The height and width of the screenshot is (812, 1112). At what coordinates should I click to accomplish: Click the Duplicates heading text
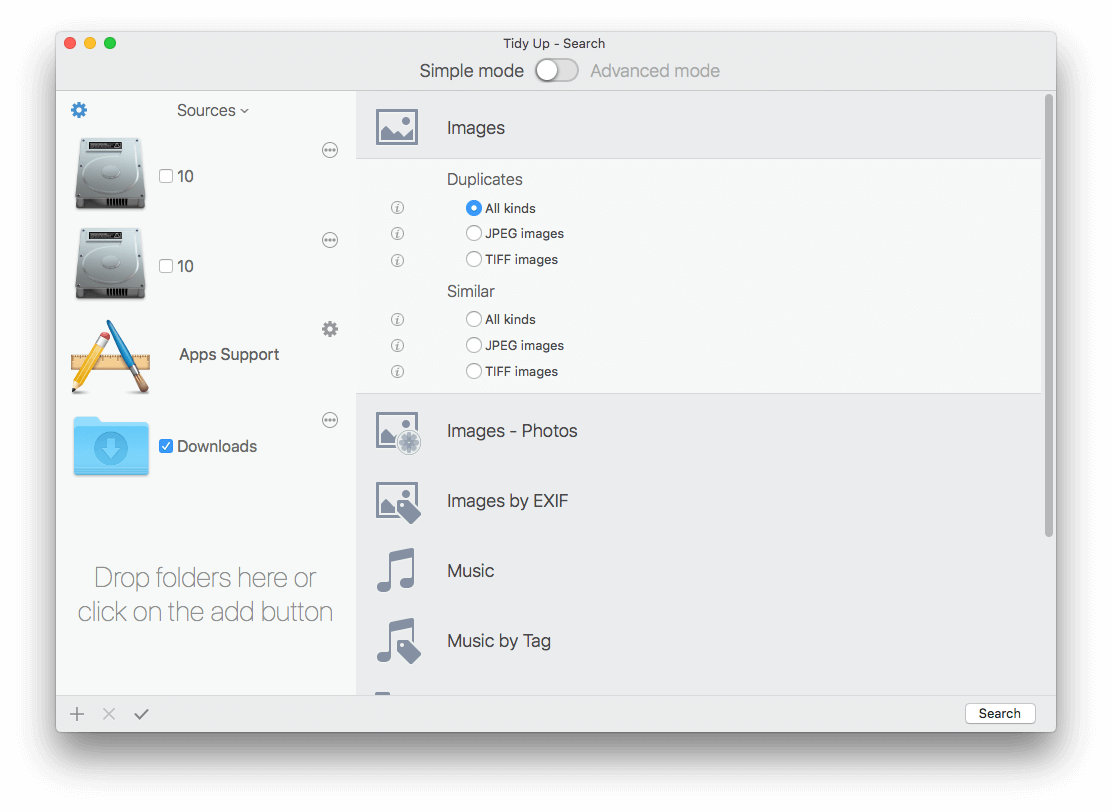(484, 179)
